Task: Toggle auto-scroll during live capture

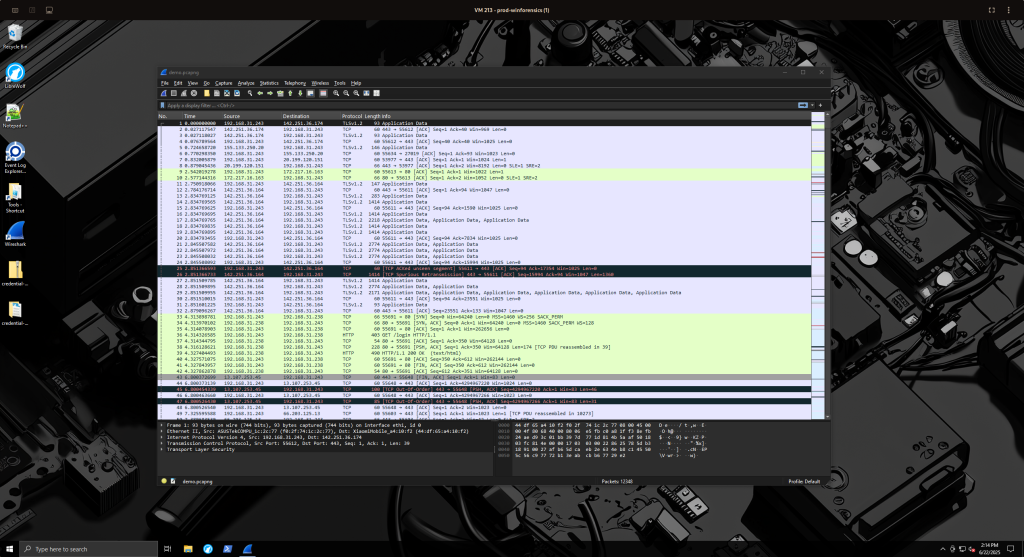Action: [310, 93]
